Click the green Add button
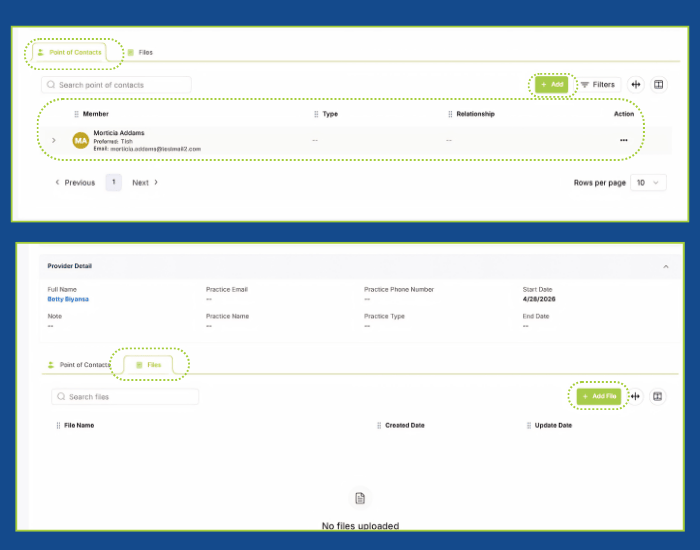Screen dimensions: 700x550 tap(552, 84)
